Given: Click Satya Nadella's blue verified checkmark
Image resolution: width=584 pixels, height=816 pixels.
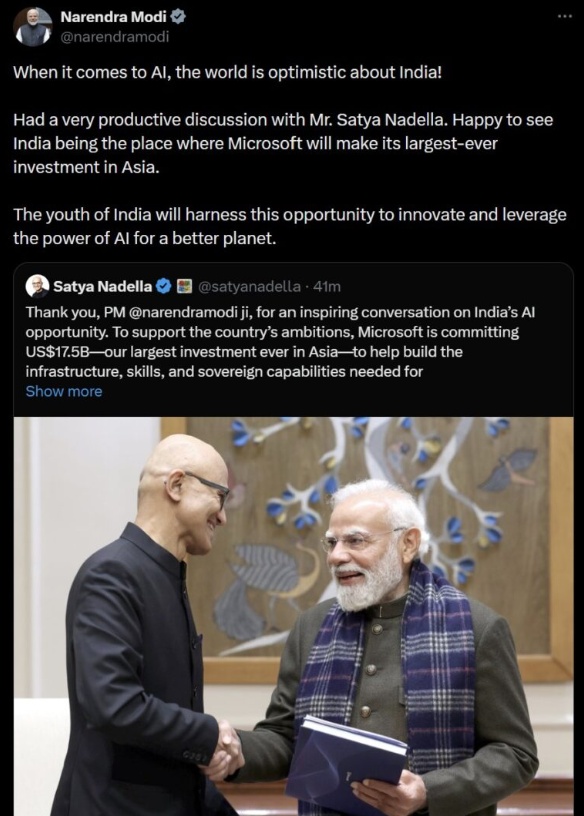Looking at the screenshot, I should pos(163,286).
